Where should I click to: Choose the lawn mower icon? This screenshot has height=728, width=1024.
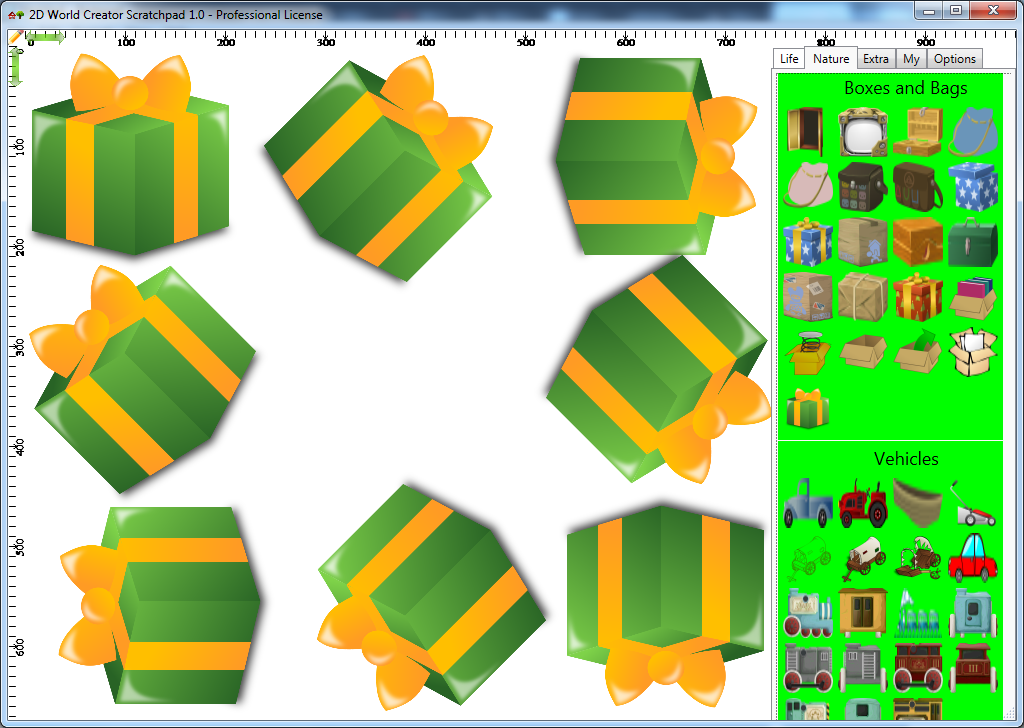click(972, 503)
